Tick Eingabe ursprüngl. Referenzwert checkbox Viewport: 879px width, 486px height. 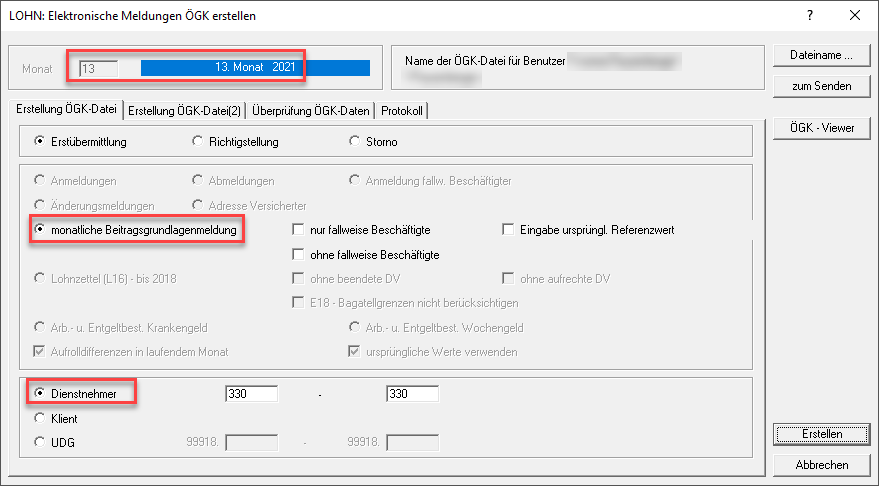(x=508, y=230)
